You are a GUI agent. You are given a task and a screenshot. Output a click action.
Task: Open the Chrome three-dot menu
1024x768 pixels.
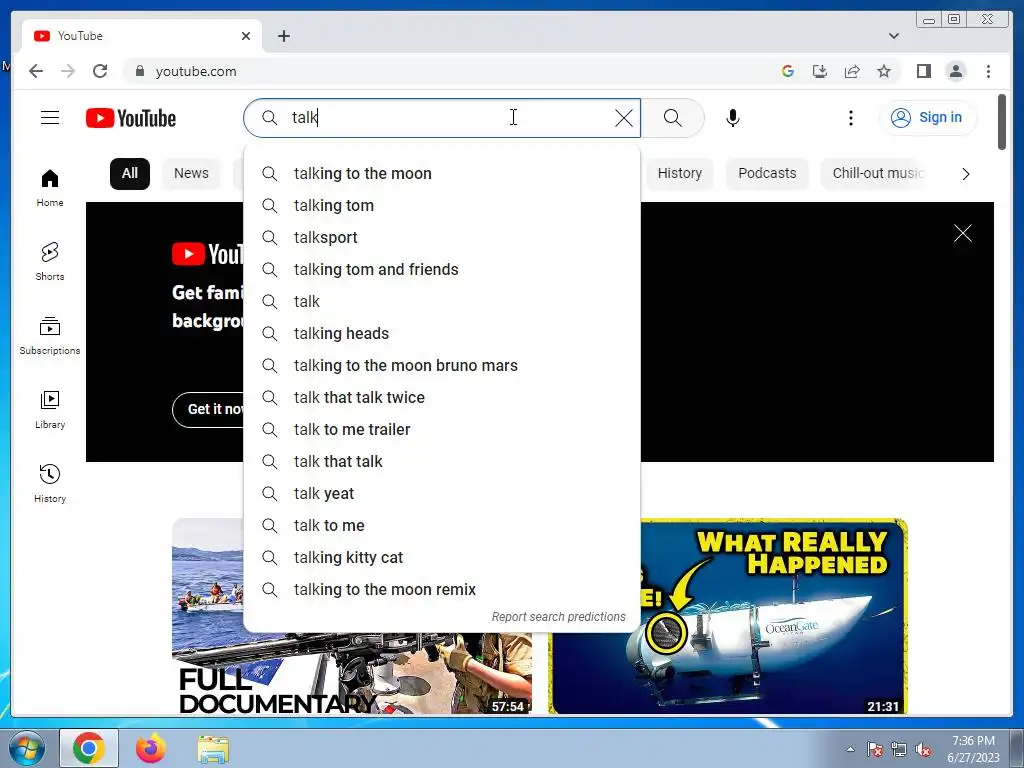click(x=988, y=71)
